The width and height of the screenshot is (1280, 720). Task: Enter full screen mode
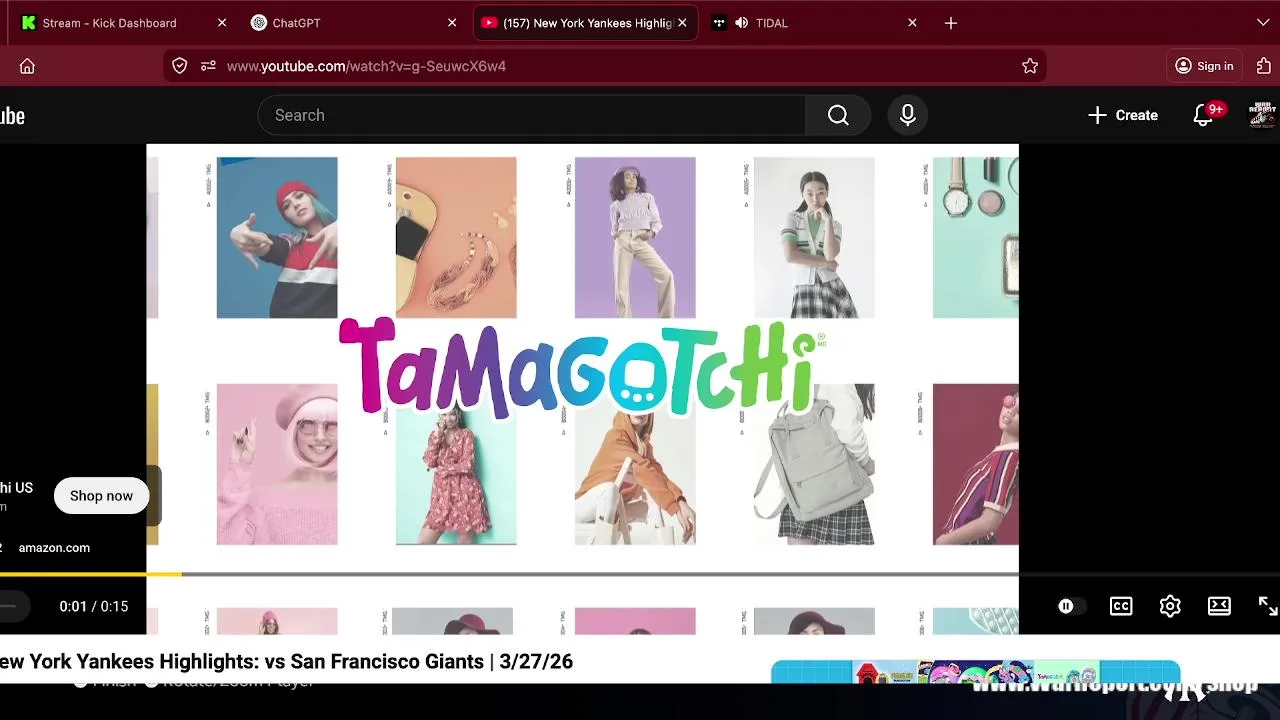(1267, 606)
